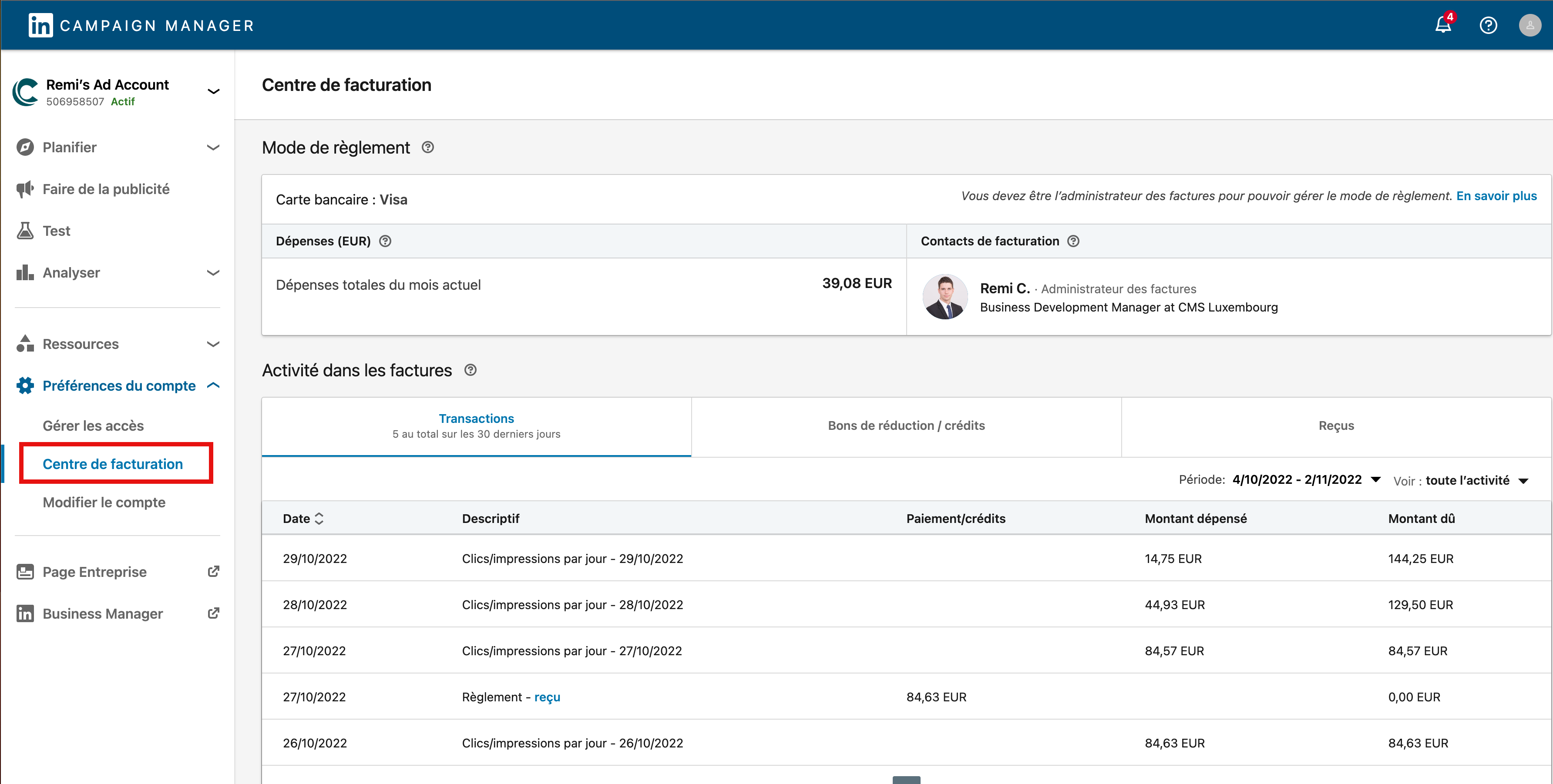Expand the Remi's Ad Account switcher chevron
The height and width of the screenshot is (784, 1553).
[x=213, y=92]
